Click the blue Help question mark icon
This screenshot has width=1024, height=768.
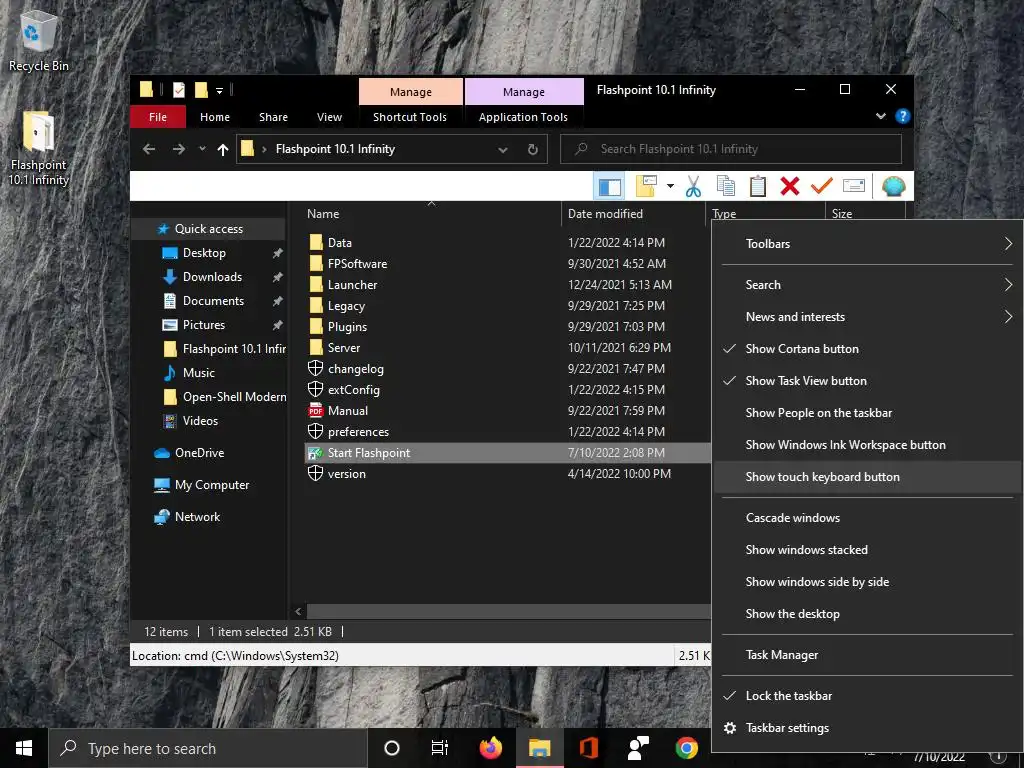(x=903, y=116)
